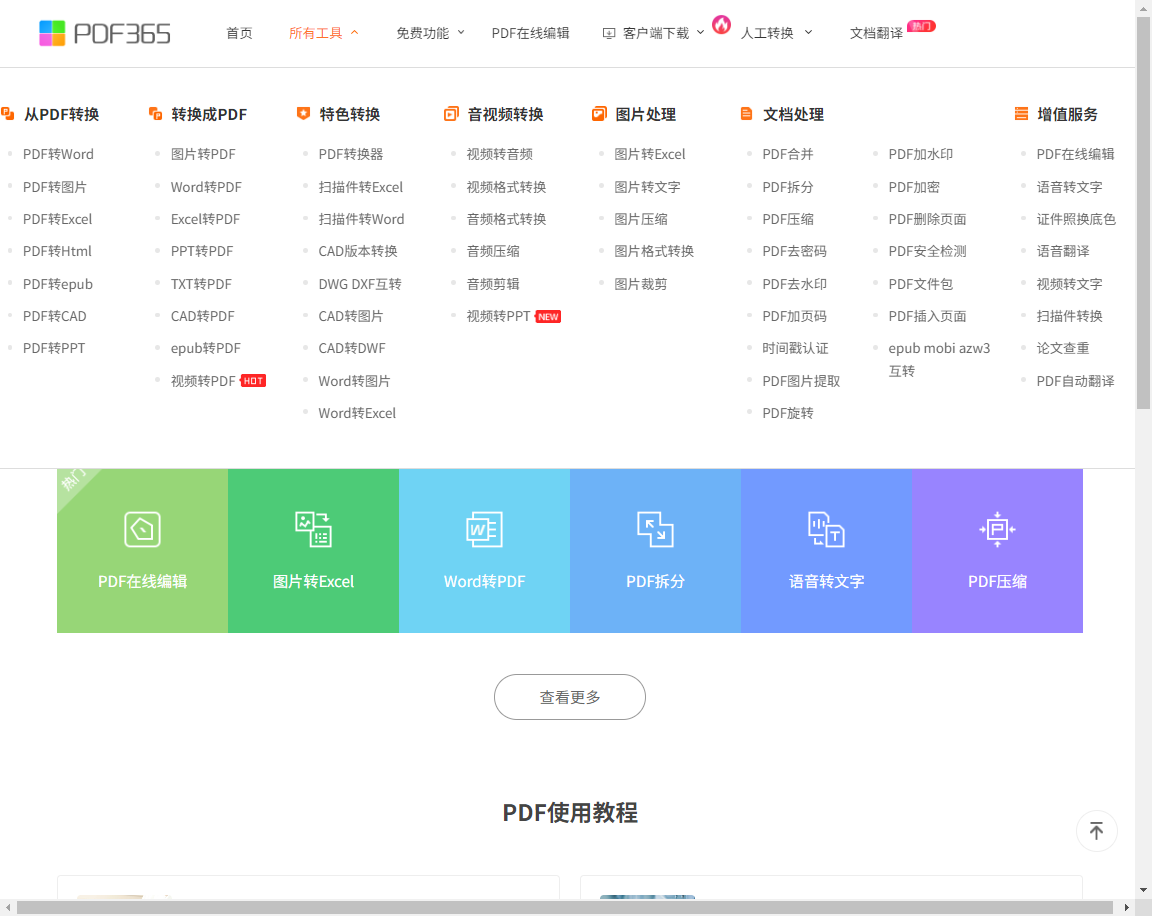The width and height of the screenshot is (1152, 916).
Task: Click the NEW badge next to 视频转PPT
Action: click(548, 317)
